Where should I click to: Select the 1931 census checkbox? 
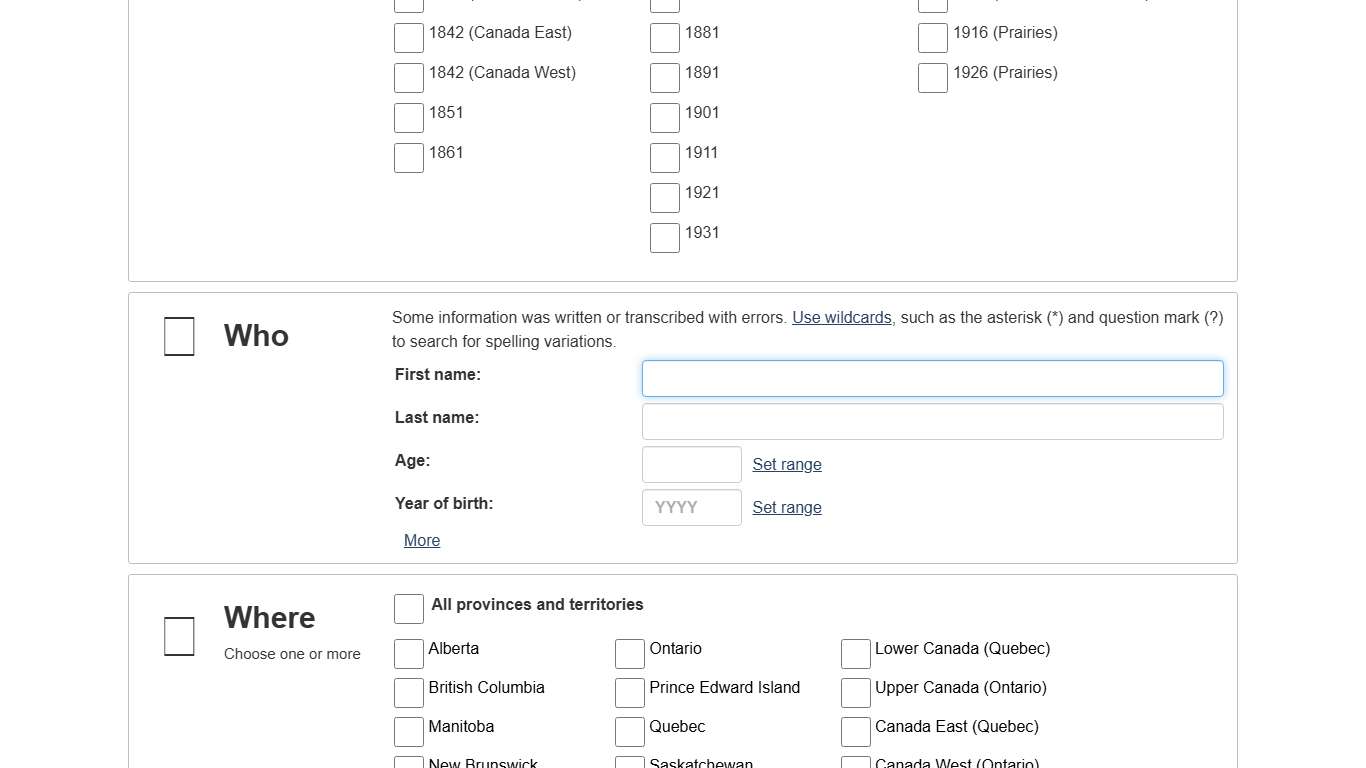[x=664, y=237]
